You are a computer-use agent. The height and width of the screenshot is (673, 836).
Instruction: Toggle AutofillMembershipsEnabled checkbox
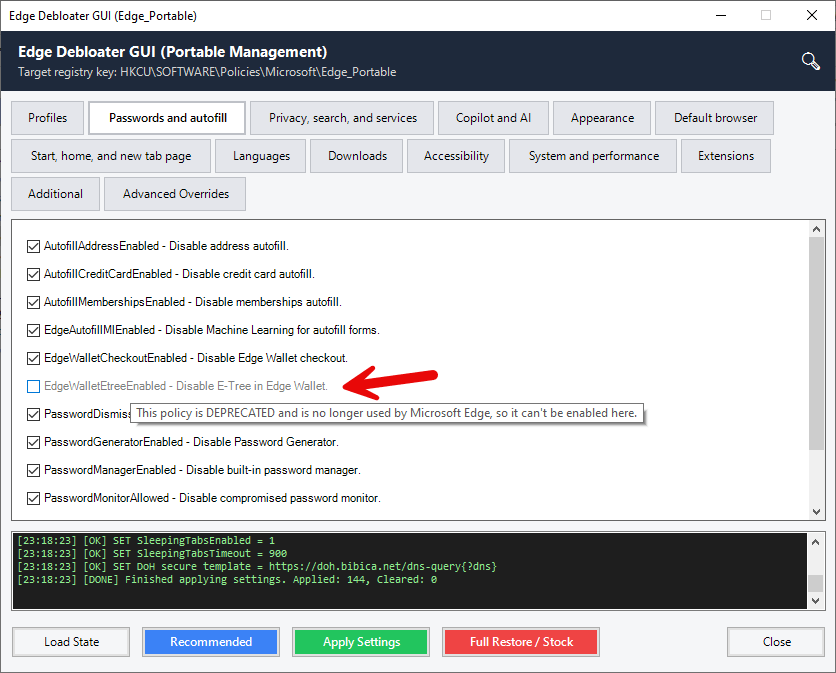click(33, 302)
